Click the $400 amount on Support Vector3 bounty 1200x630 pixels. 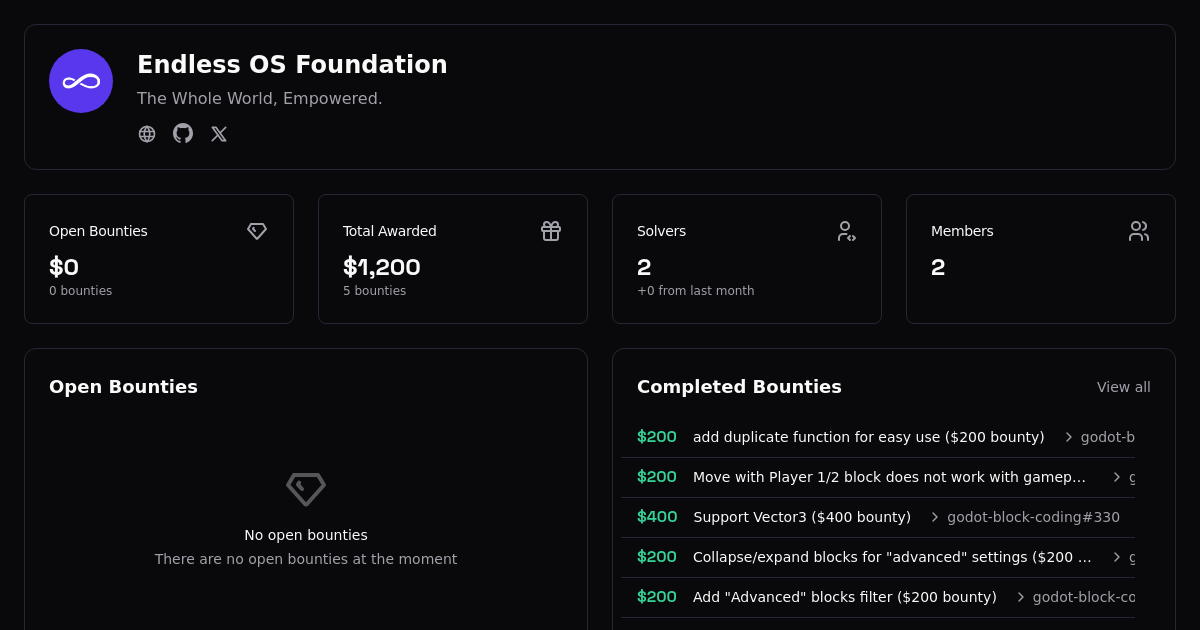point(656,517)
